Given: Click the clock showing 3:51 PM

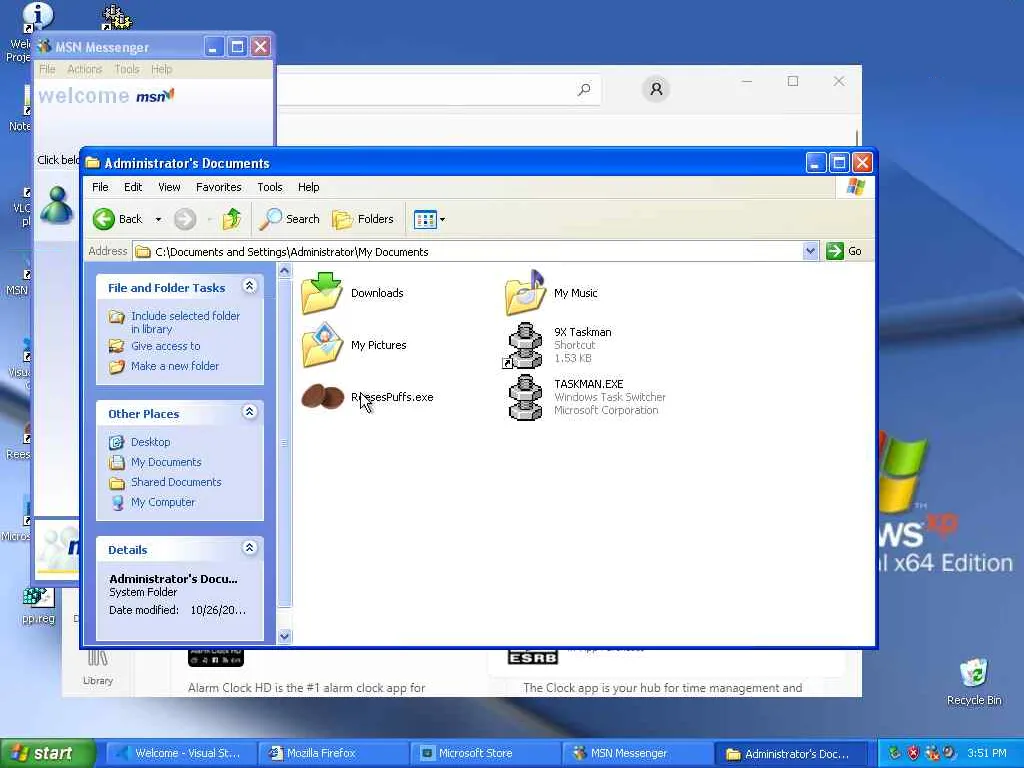Looking at the screenshot, I should point(987,754).
